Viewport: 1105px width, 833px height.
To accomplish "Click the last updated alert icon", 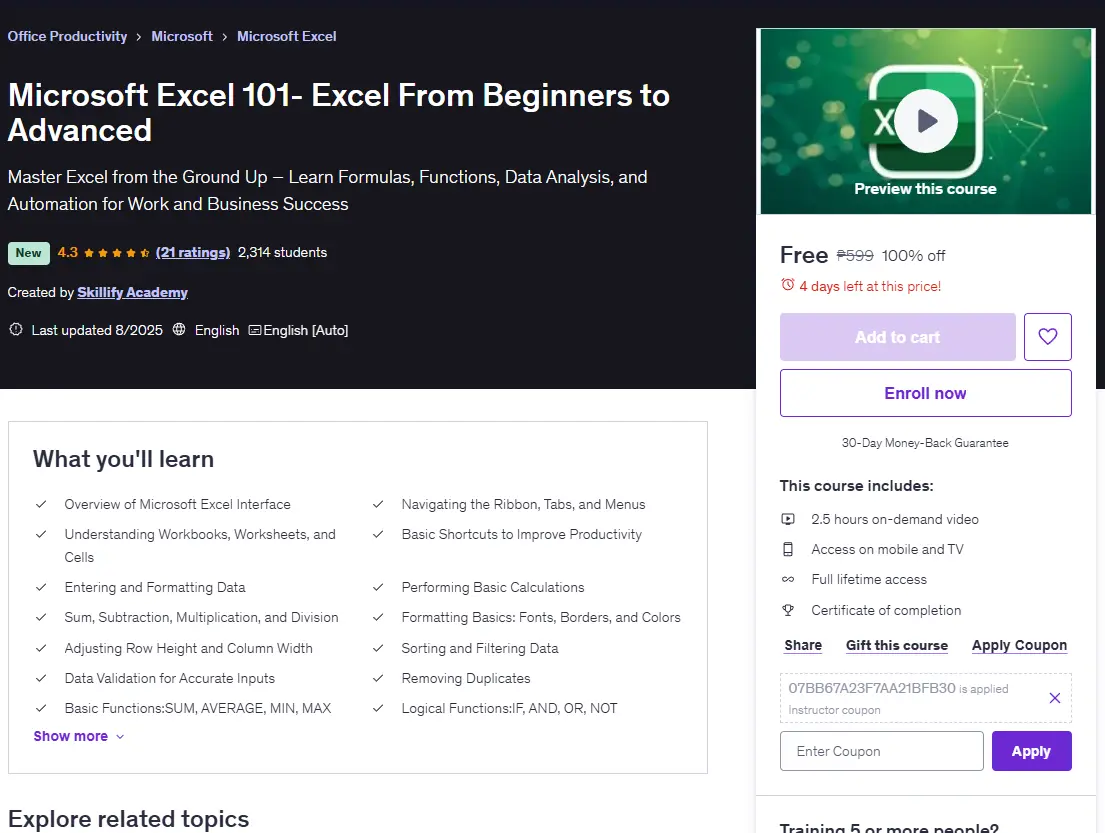I will click(x=16, y=329).
